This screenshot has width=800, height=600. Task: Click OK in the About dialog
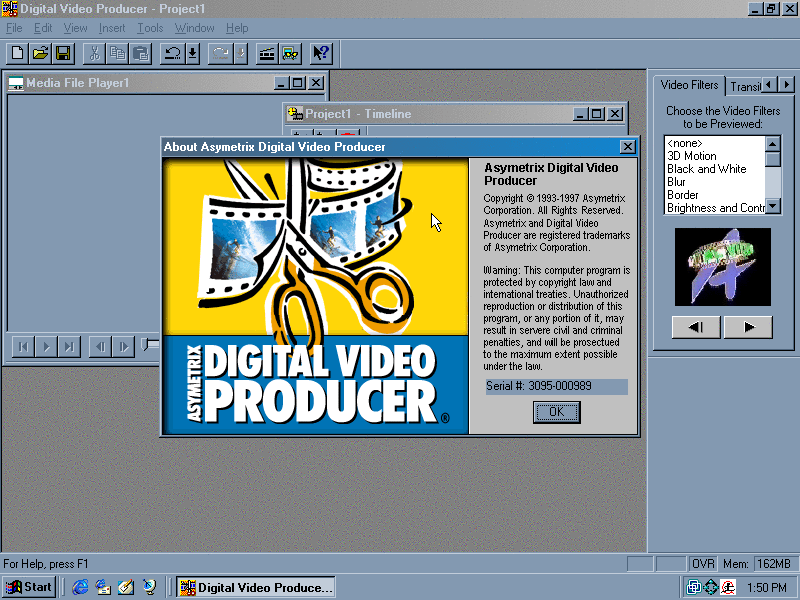click(557, 412)
